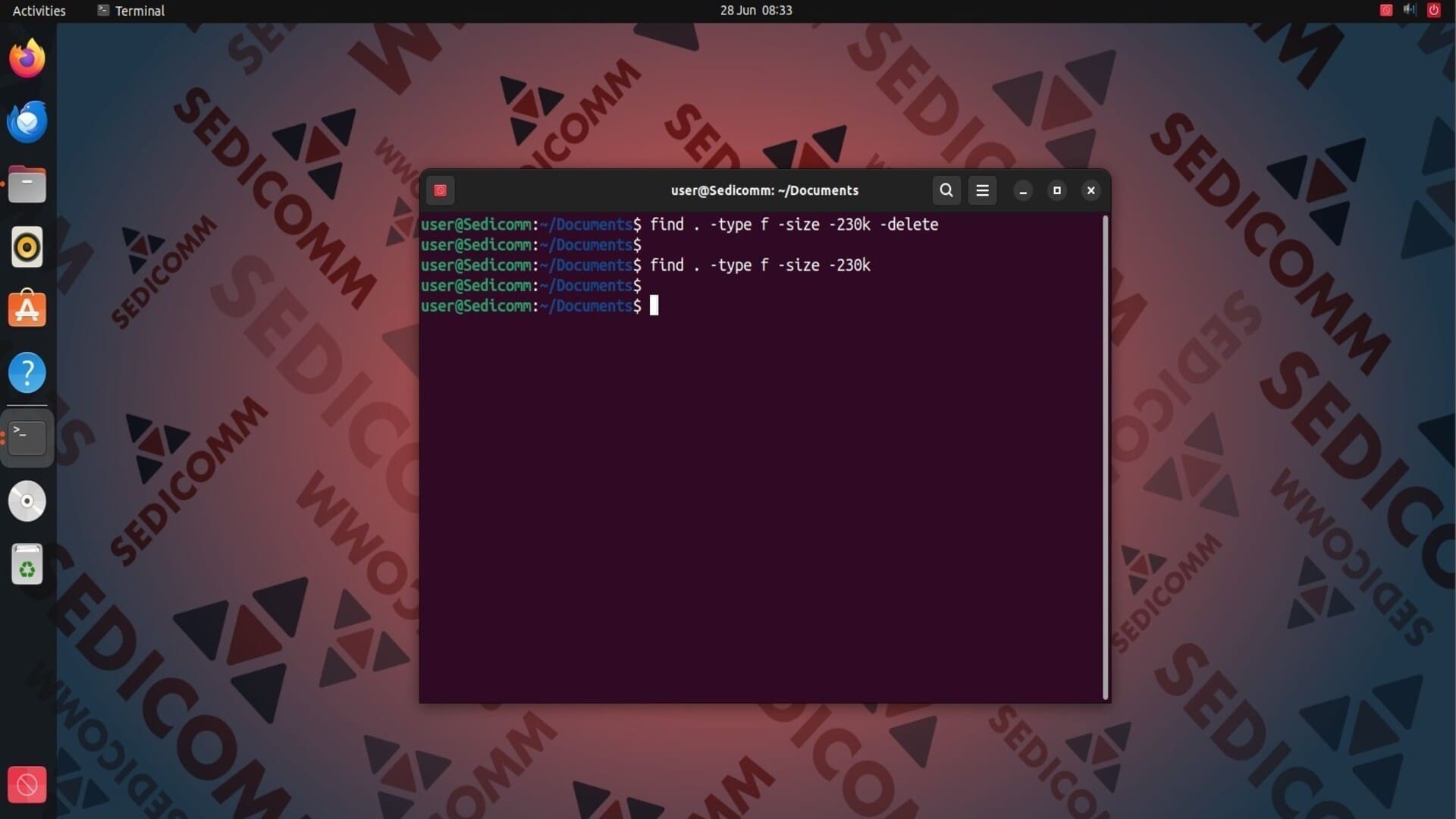Screen dimensions: 1456x819
Task: Open the Help question-mark icon
Action: [27, 372]
